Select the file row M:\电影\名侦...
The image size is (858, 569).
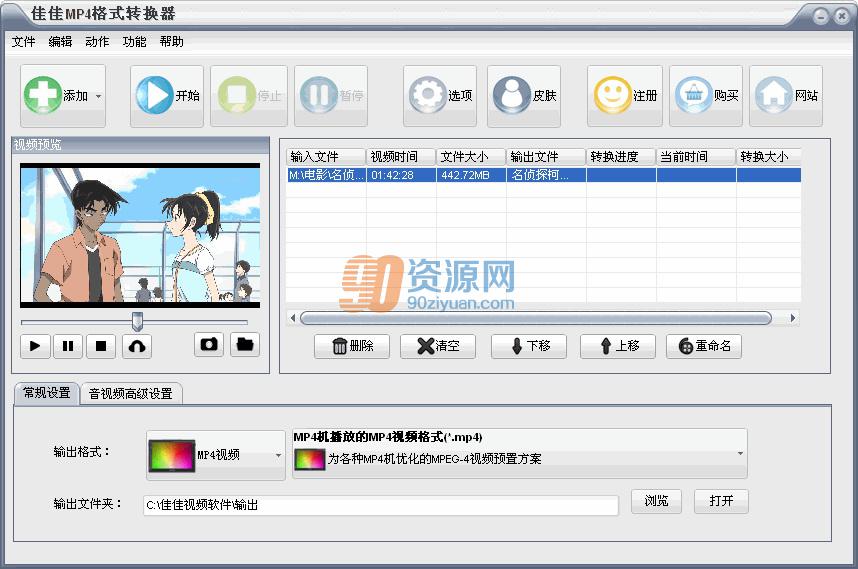pos(543,175)
